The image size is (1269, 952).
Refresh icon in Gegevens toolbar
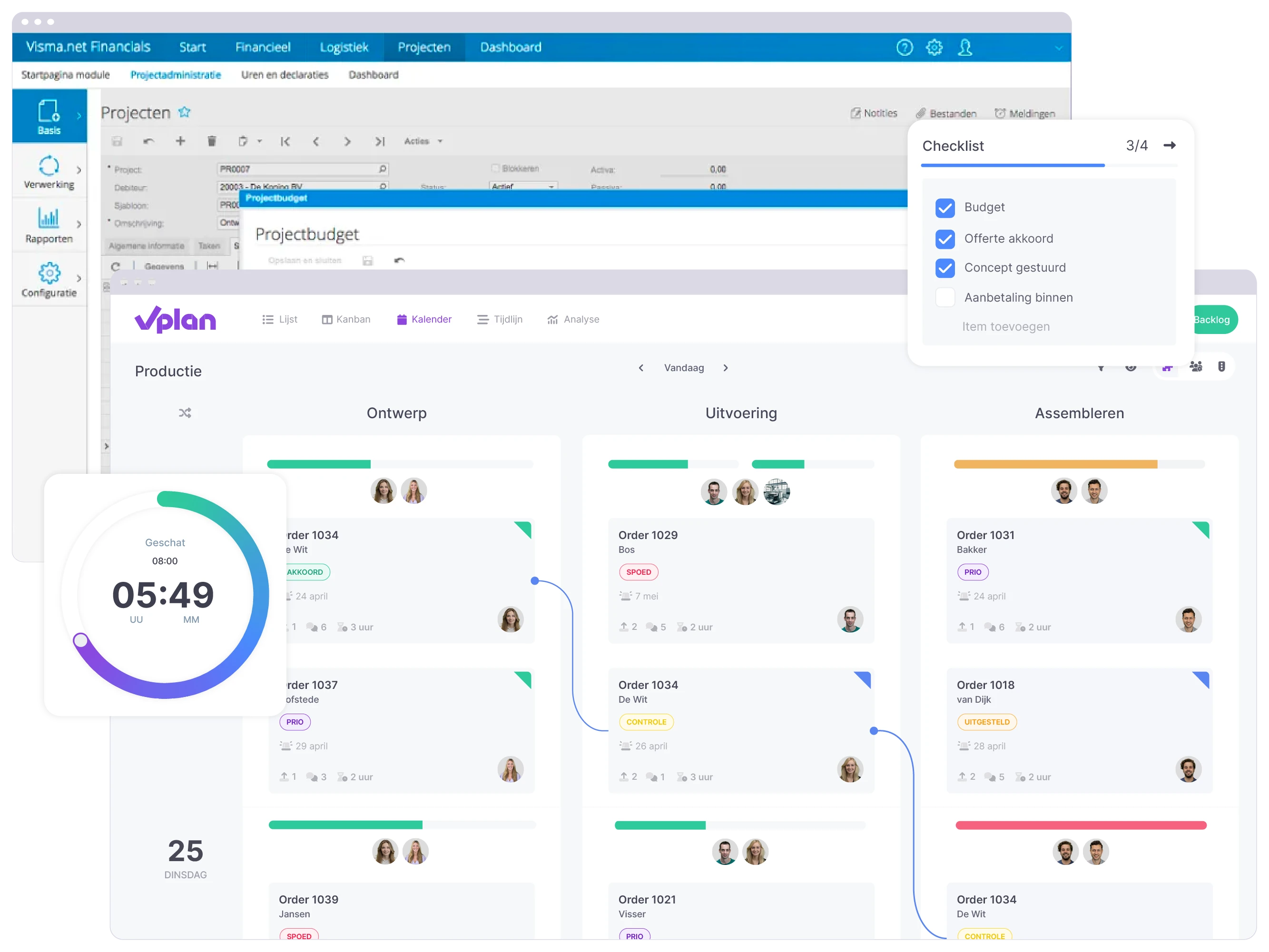(115, 267)
